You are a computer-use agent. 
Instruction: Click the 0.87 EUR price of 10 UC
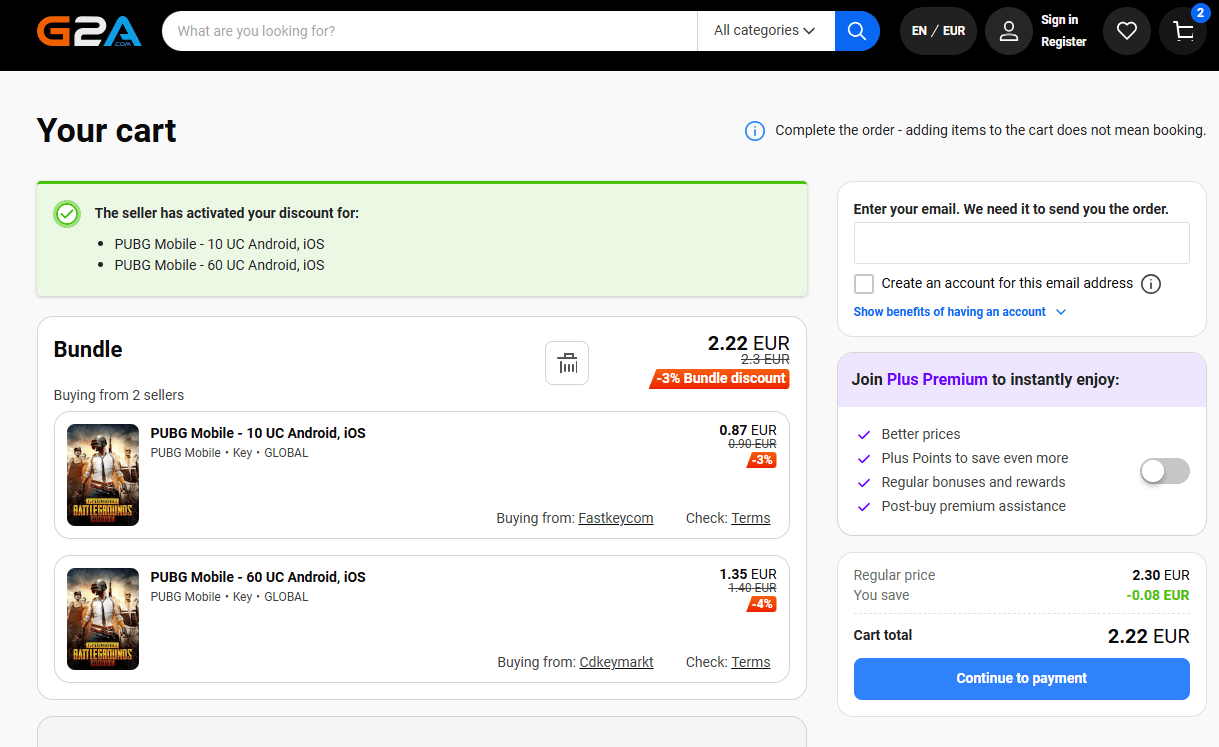[x=748, y=431]
